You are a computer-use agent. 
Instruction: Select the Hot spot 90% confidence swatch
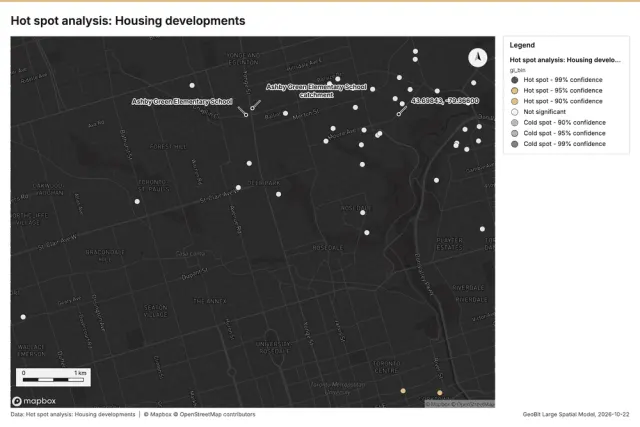point(514,101)
